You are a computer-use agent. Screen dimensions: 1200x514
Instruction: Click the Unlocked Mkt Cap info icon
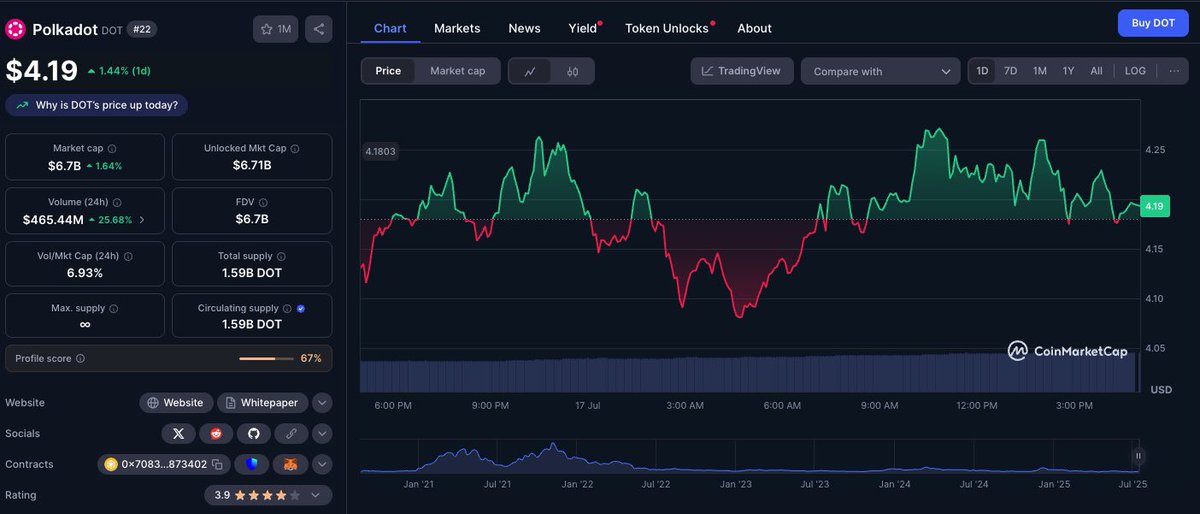295,148
